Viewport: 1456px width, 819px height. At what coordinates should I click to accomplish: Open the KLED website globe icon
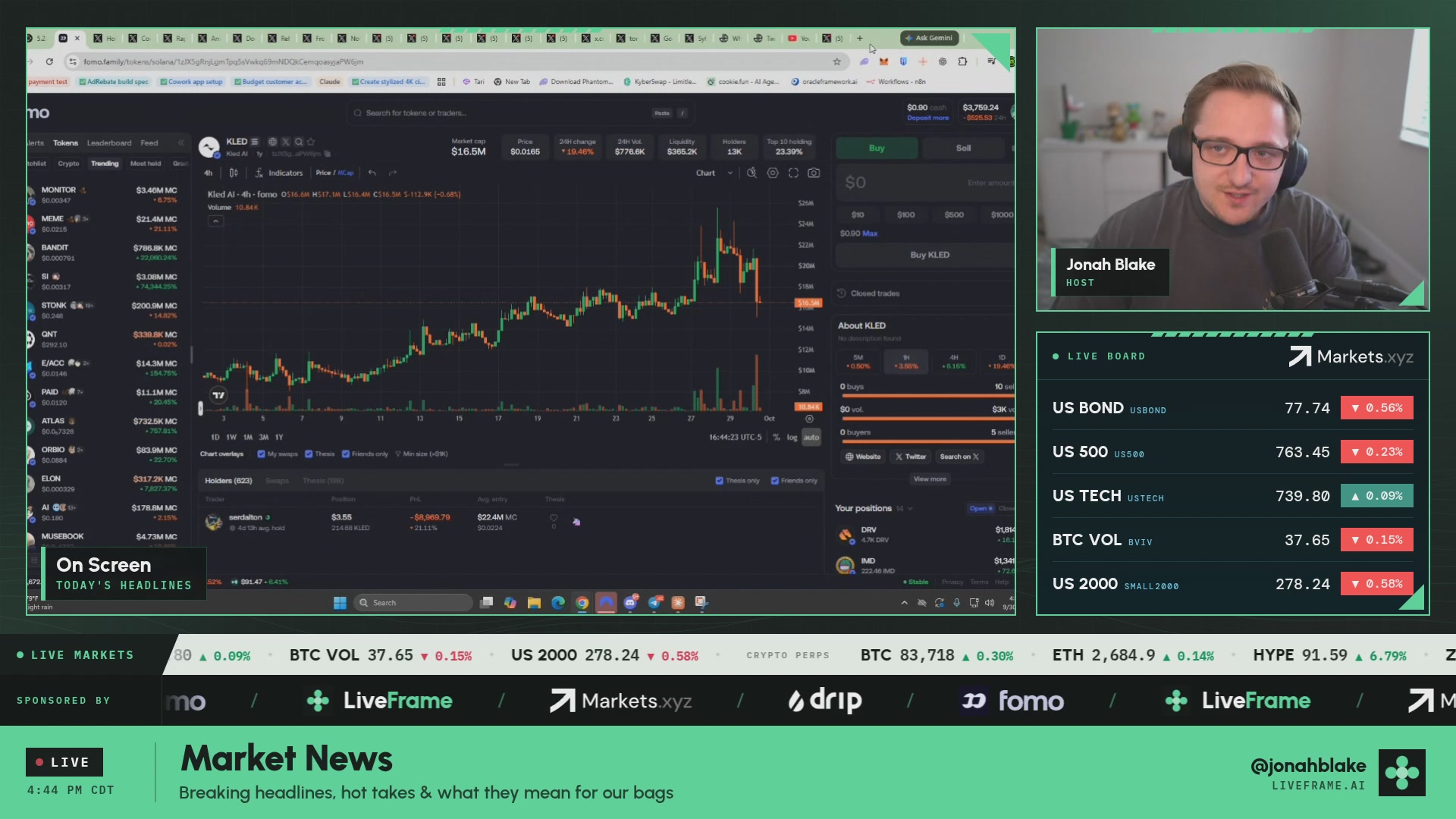click(272, 142)
